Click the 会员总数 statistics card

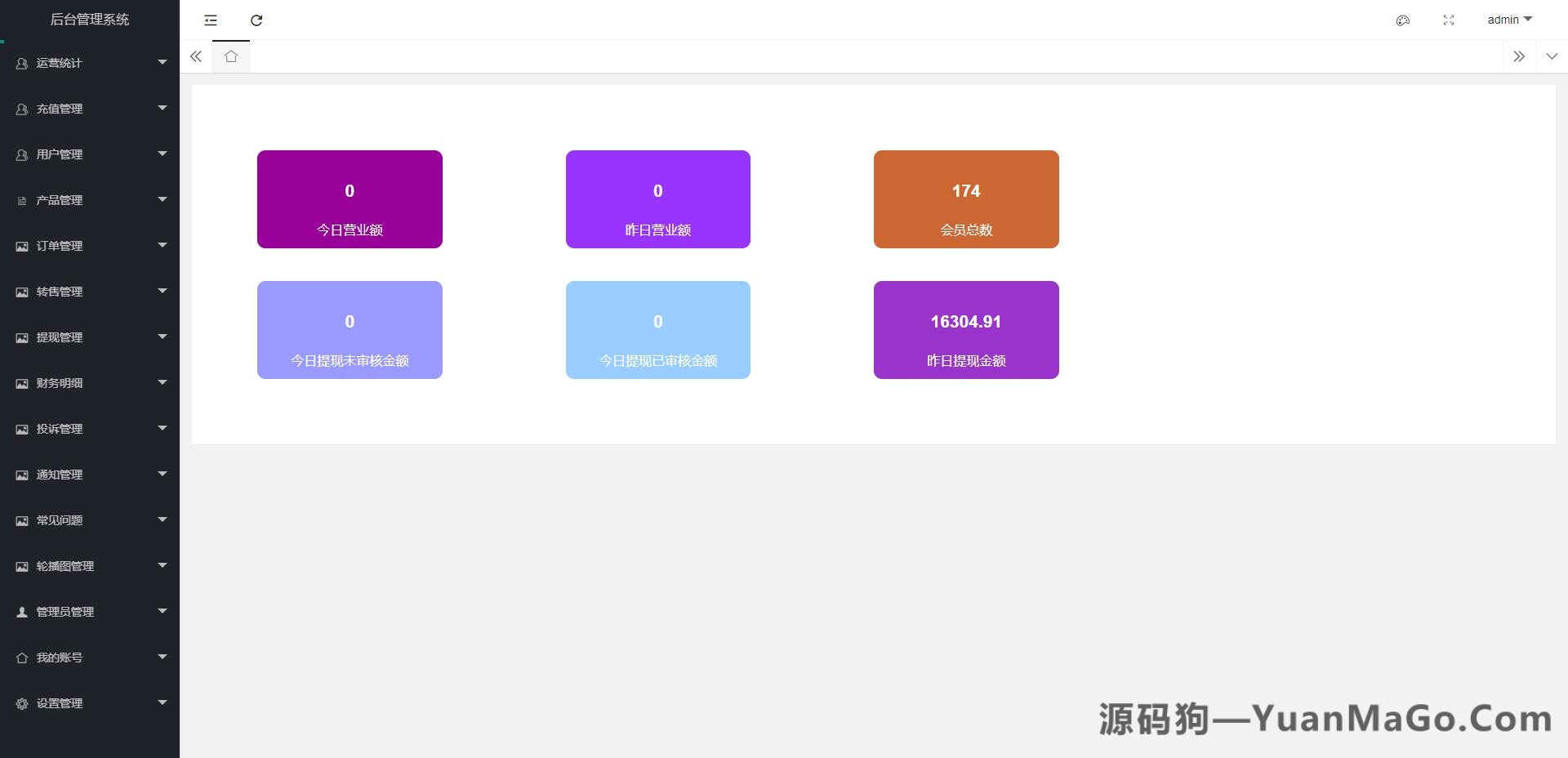click(965, 198)
